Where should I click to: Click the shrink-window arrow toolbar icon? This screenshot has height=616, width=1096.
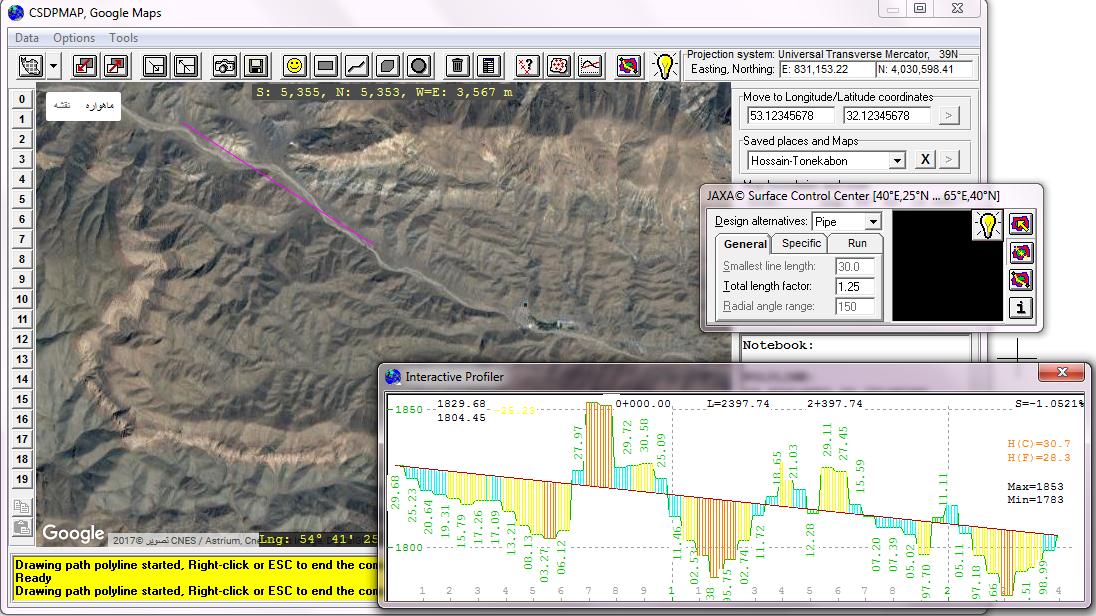pyautogui.click(x=154, y=66)
